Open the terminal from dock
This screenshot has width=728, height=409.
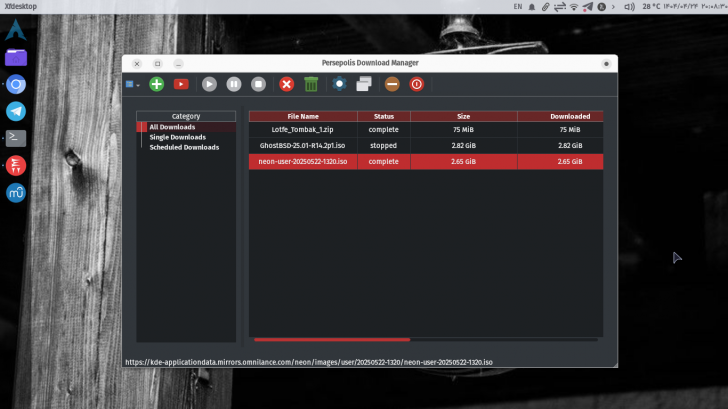(16, 138)
